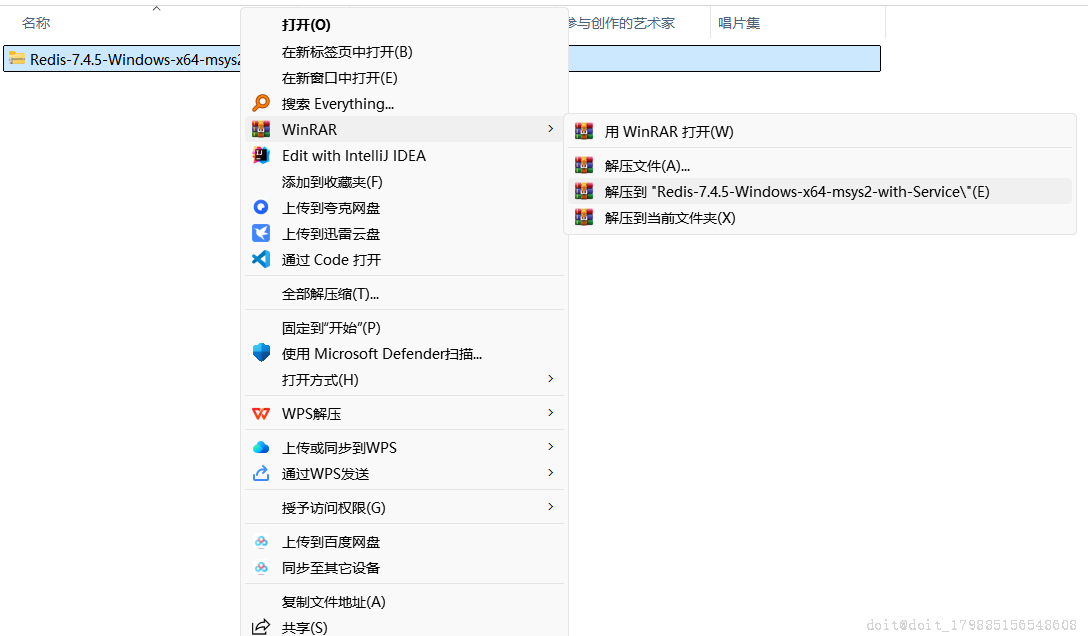Select the WPS解压 red icon
This screenshot has width=1088, height=636.
(x=260, y=413)
